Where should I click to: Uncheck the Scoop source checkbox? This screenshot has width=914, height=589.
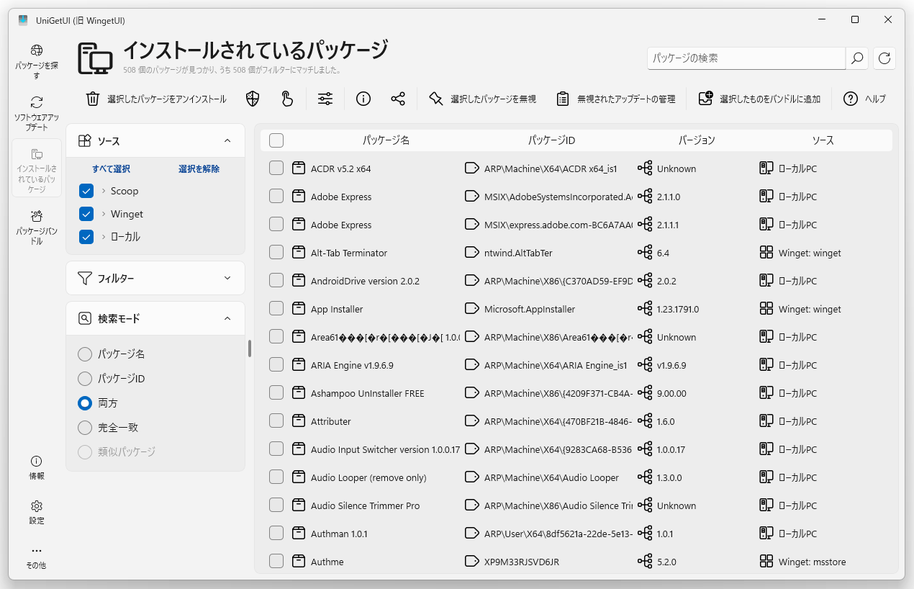86,191
